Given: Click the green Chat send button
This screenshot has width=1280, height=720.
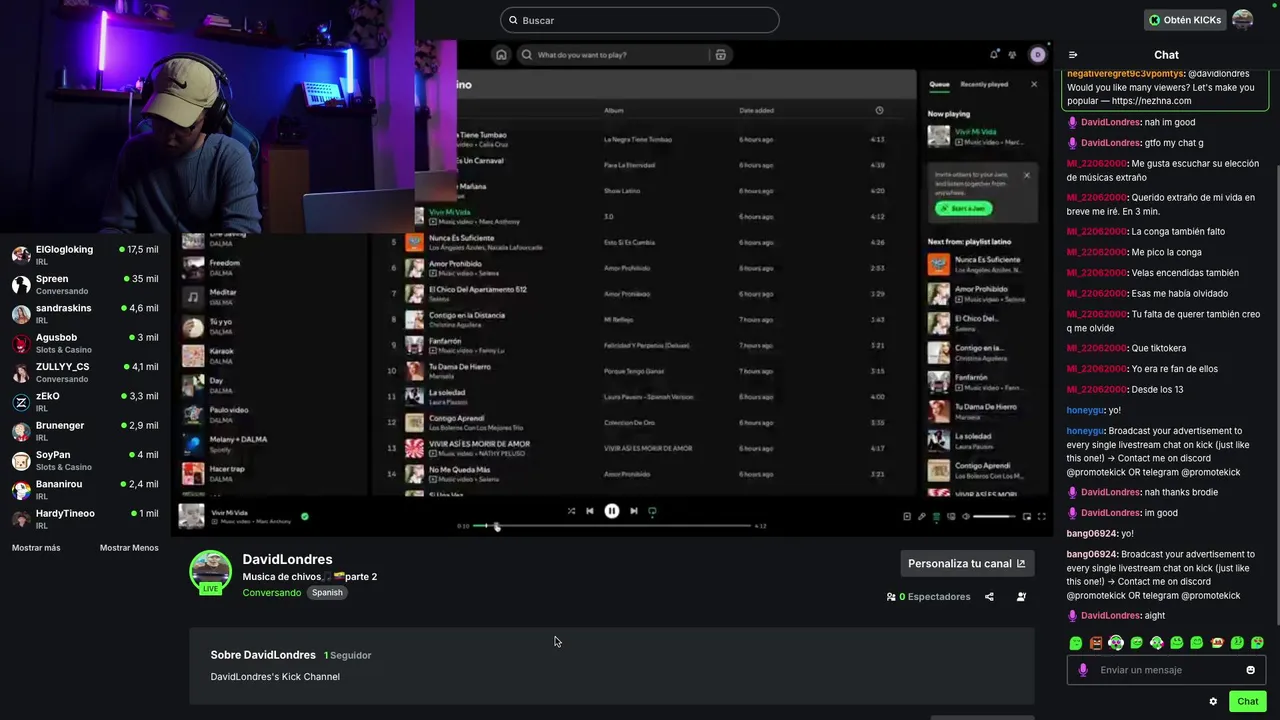Looking at the screenshot, I should [1248, 702].
